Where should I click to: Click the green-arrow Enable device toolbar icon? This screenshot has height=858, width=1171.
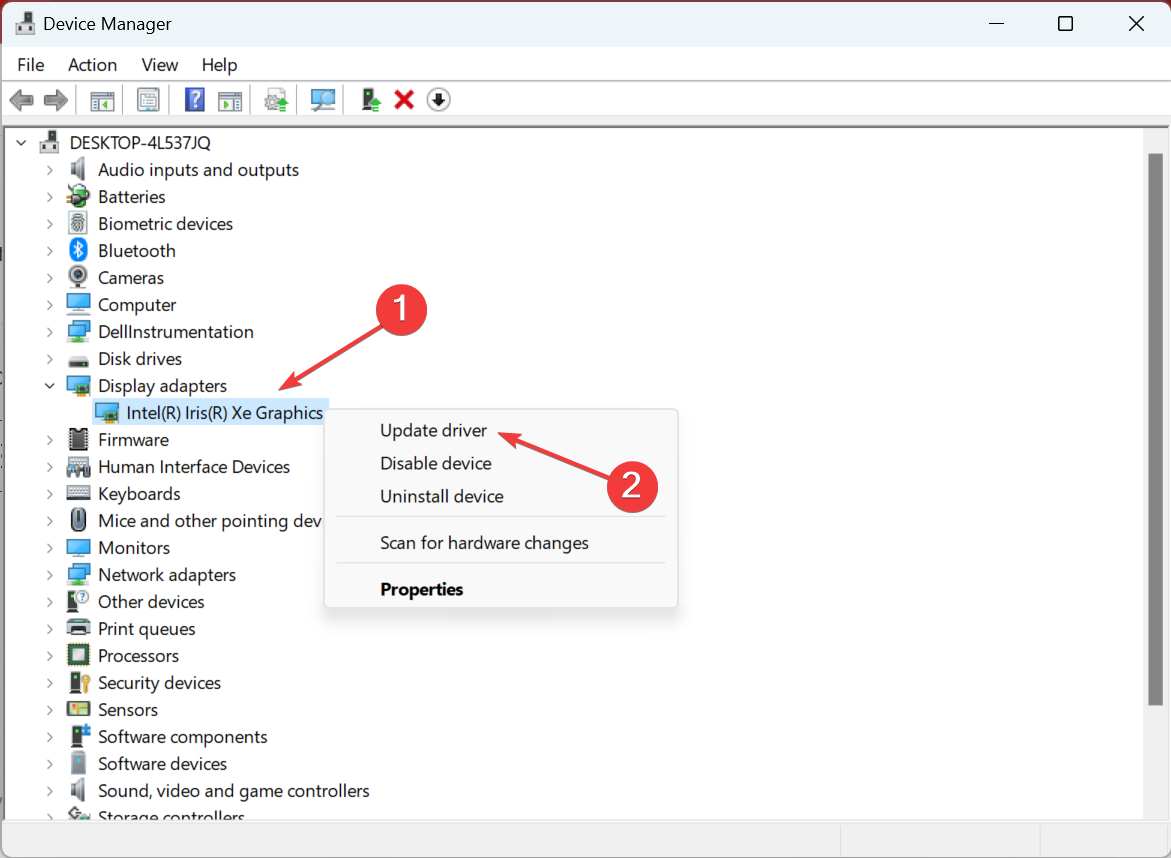371,100
